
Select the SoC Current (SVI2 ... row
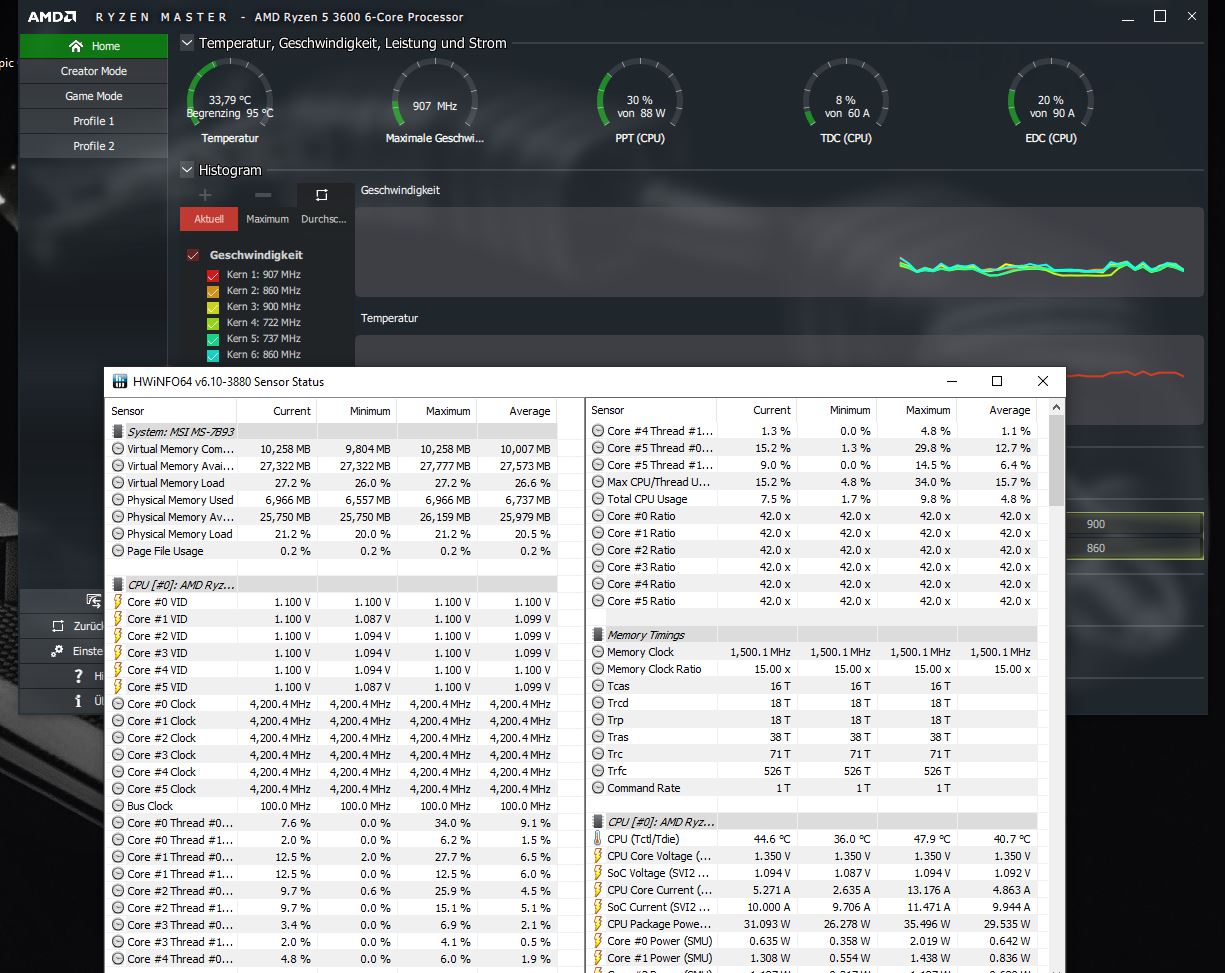point(812,907)
